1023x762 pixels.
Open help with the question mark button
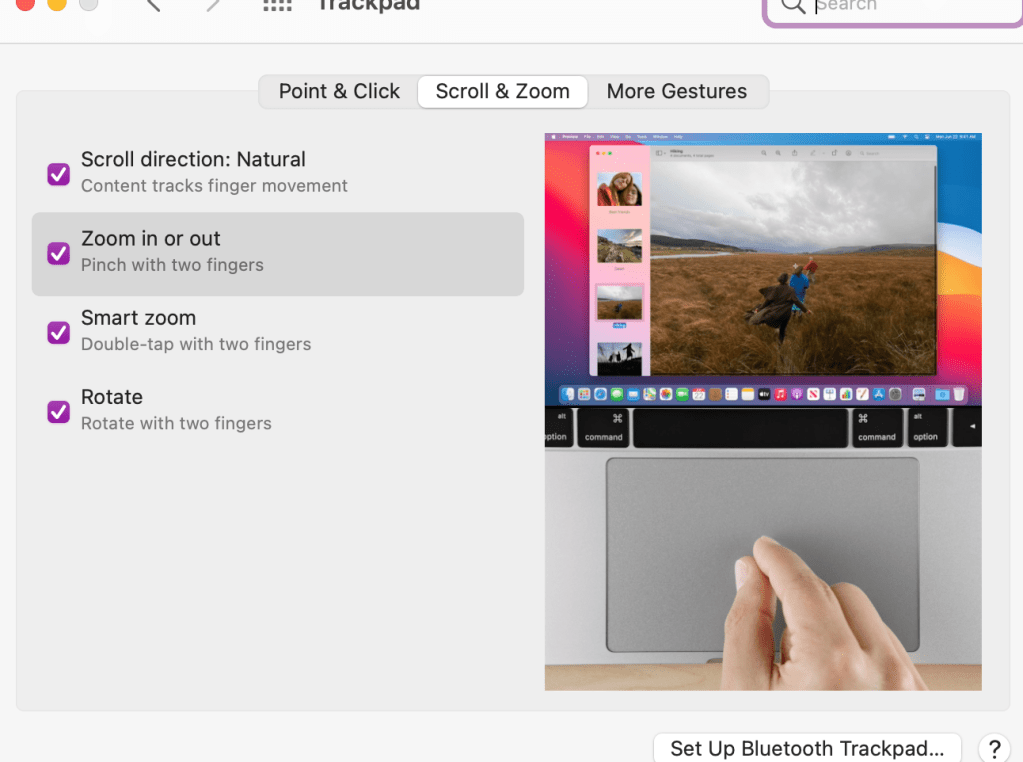click(993, 748)
